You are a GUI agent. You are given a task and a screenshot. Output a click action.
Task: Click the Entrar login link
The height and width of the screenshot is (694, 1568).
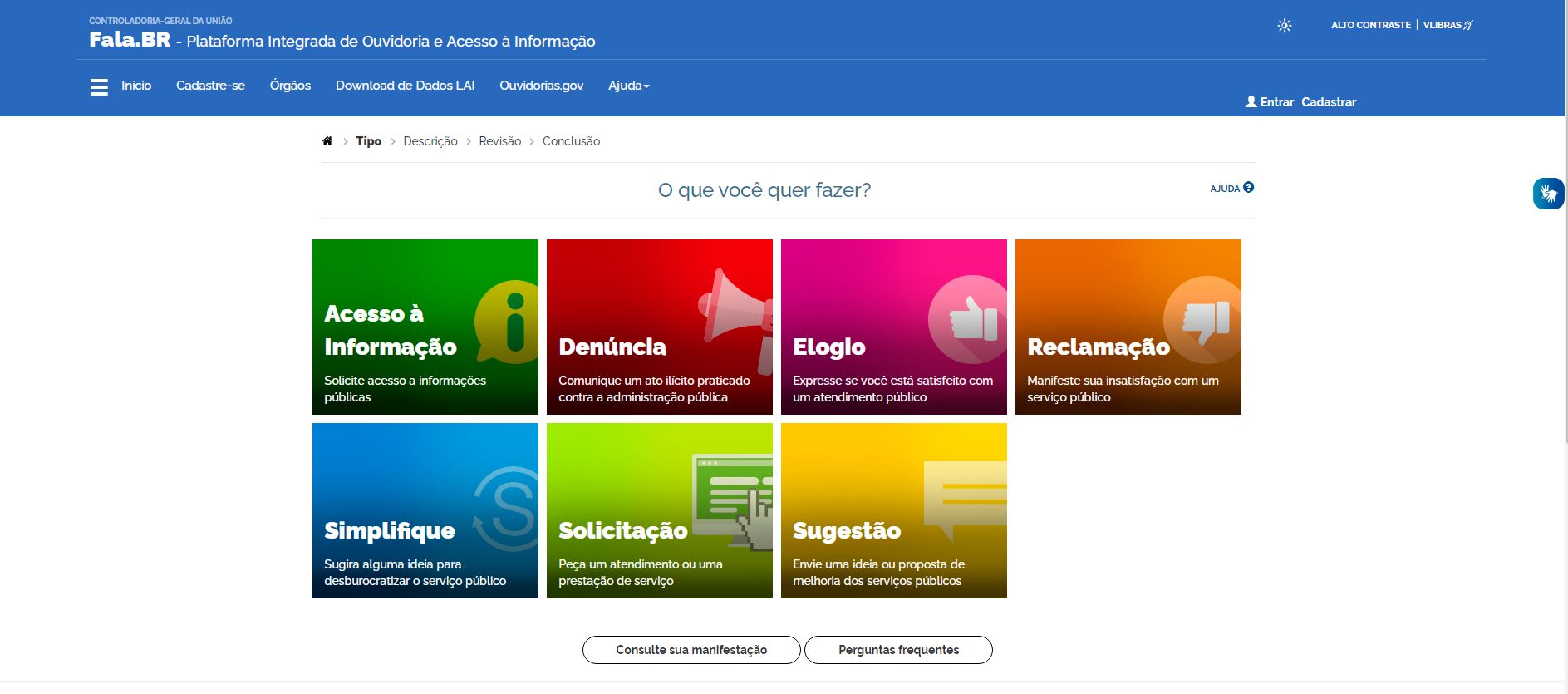[x=1277, y=102]
